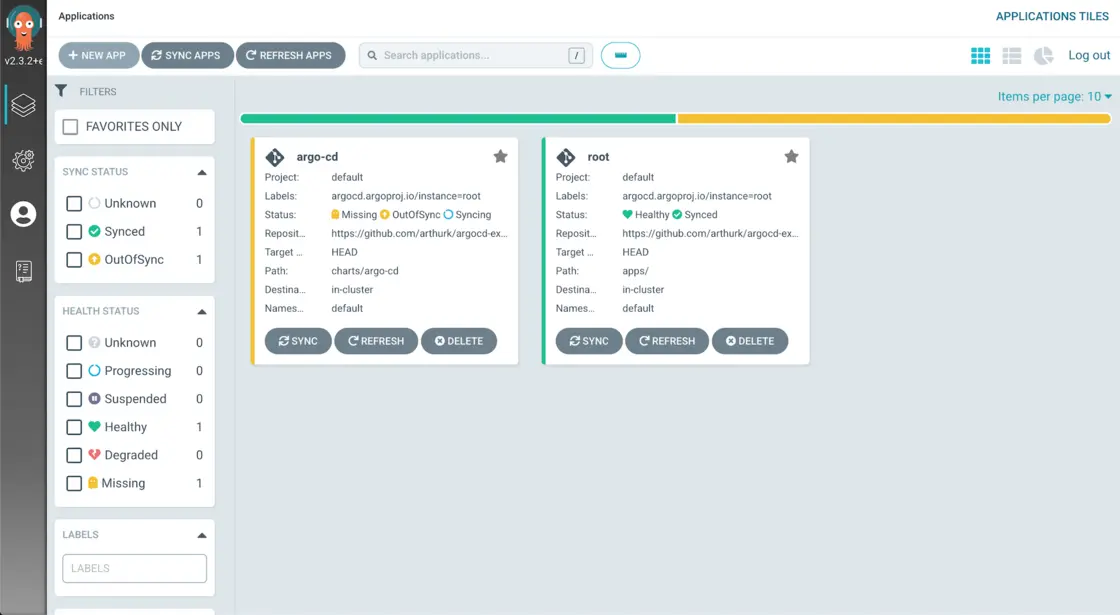Switch to applications list view

1012,56
